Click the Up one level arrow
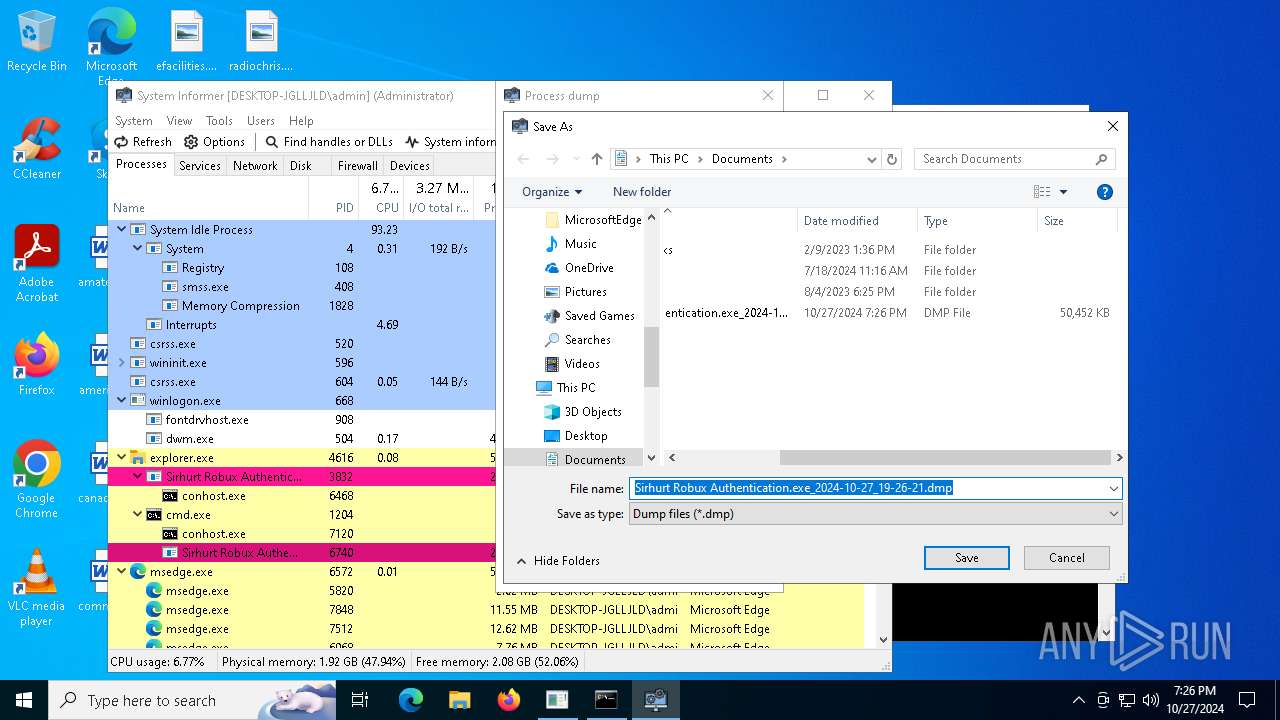The image size is (1280, 720). click(x=597, y=159)
